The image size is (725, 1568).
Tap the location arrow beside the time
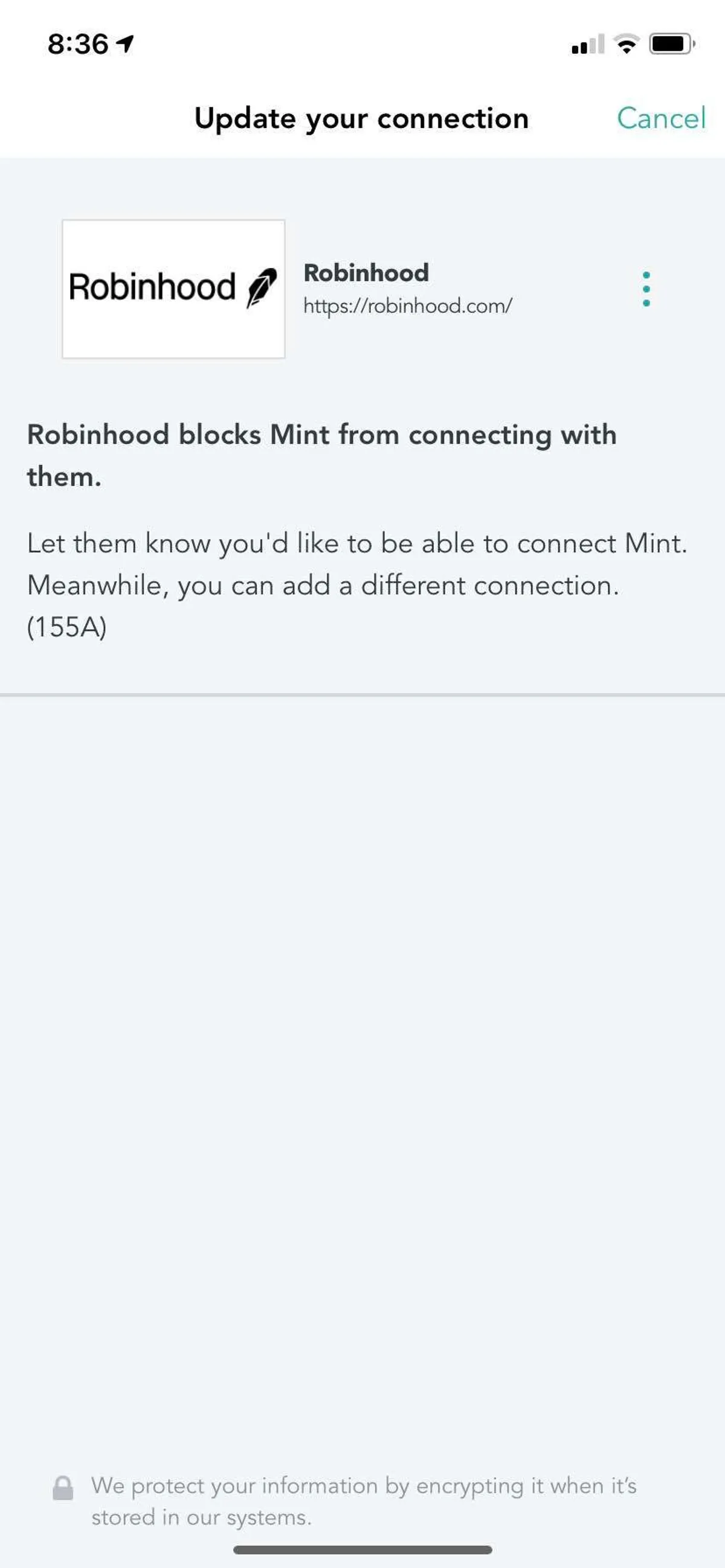point(126,44)
